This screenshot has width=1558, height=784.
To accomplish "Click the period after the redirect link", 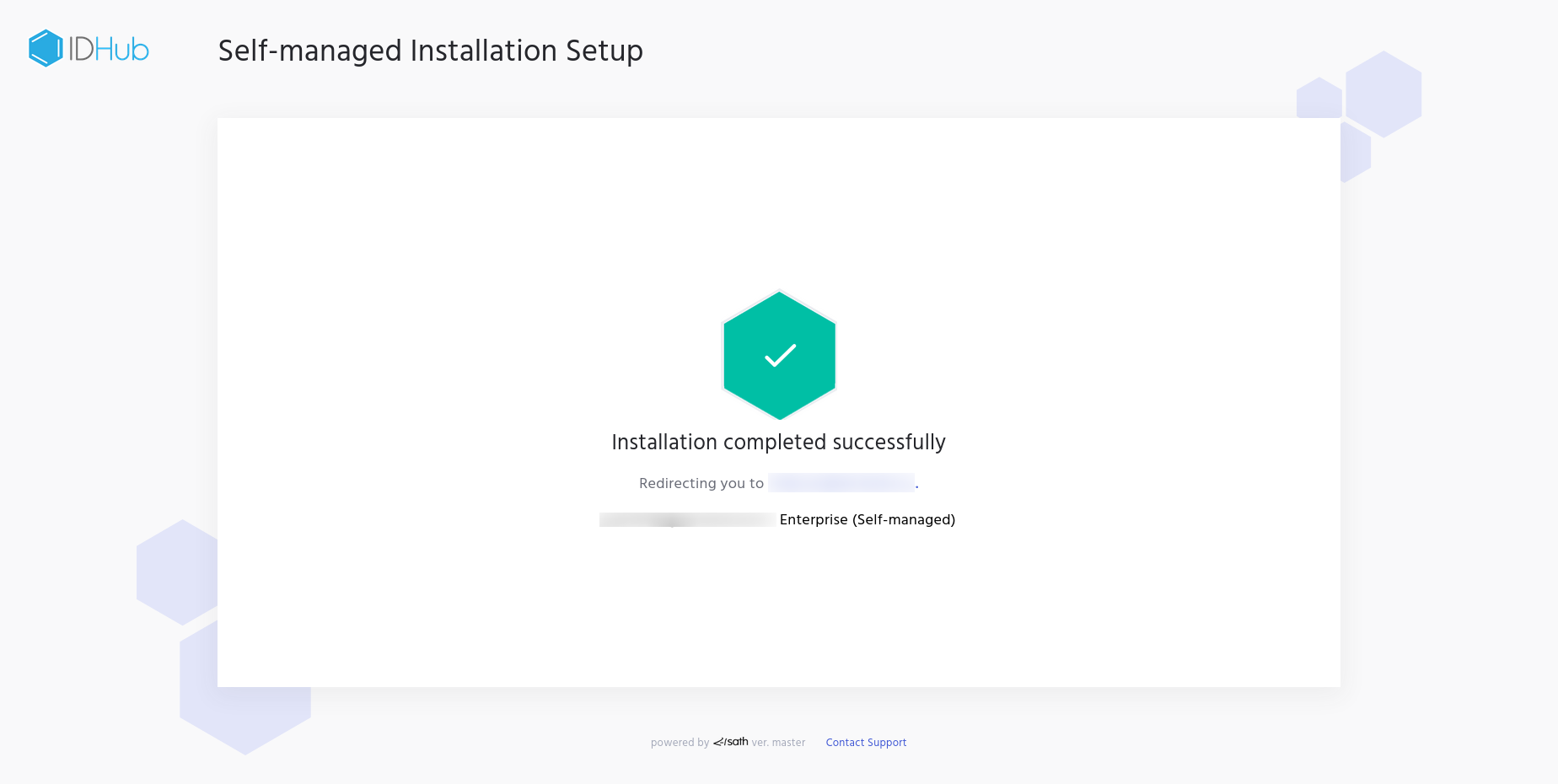I will pyautogui.click(x=917, y=486).
